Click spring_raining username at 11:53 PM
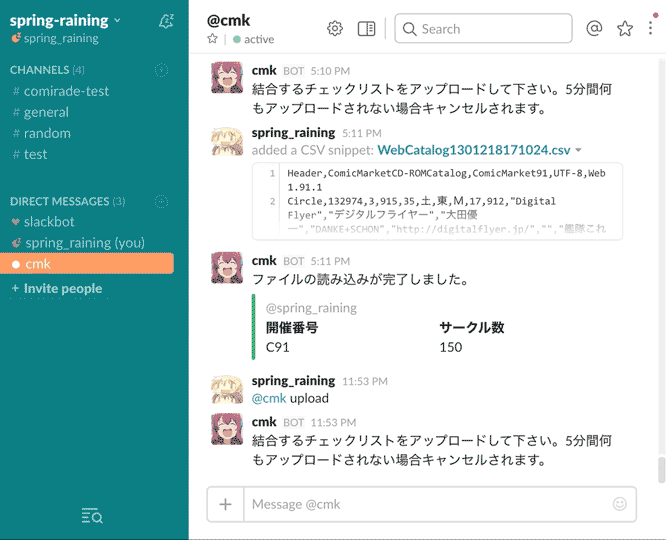The image size is (666, 540). point(293,381)
